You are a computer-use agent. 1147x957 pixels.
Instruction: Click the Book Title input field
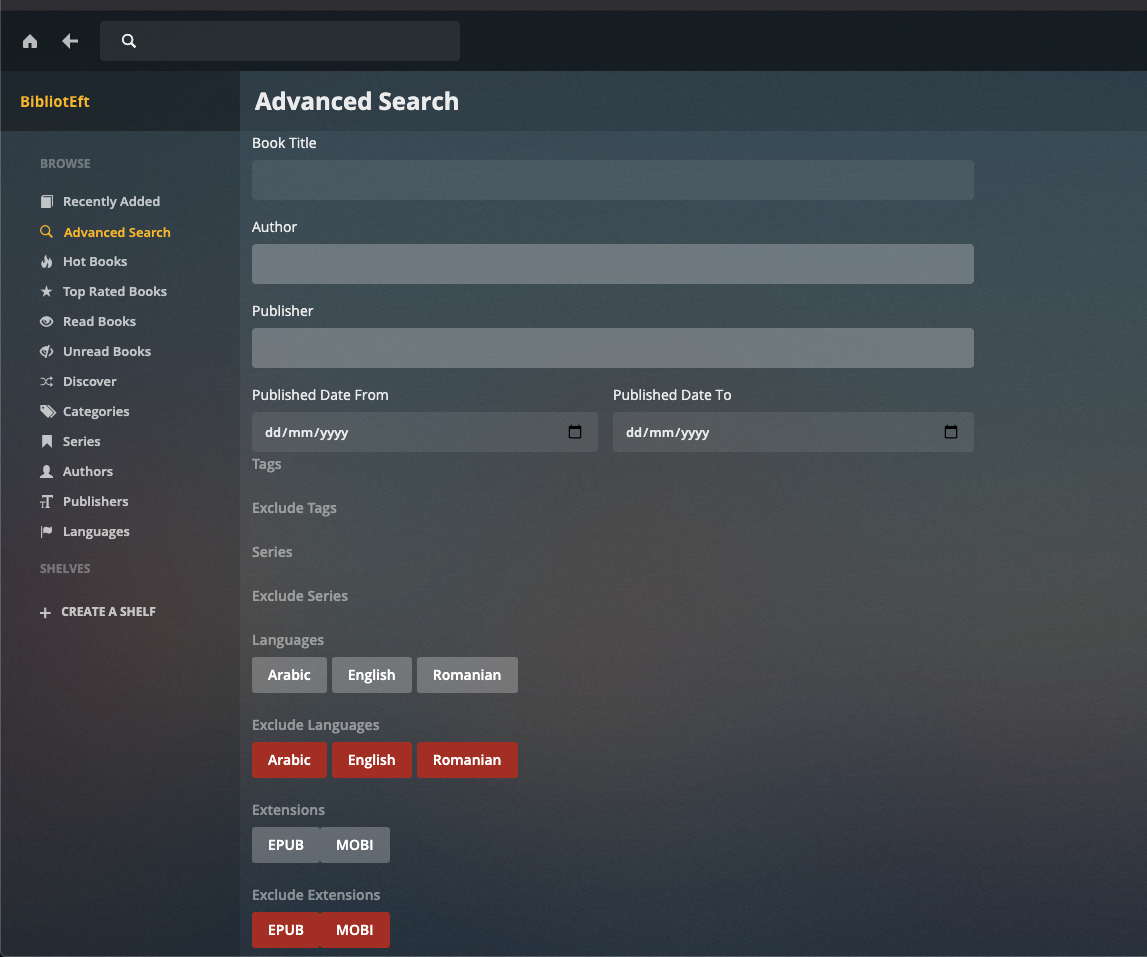click(613, 180)
